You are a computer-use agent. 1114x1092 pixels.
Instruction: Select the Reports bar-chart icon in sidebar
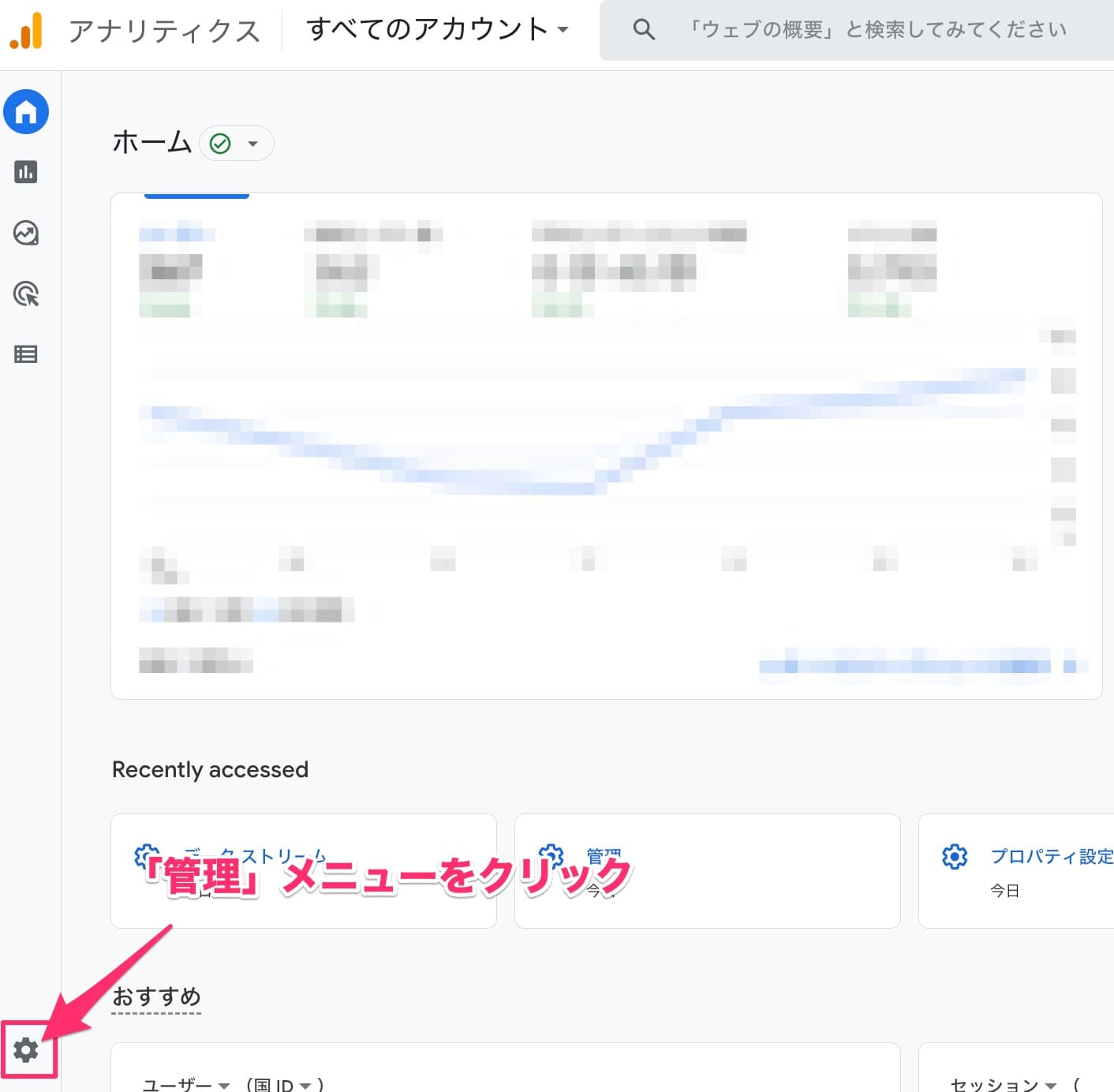point(26,172)
